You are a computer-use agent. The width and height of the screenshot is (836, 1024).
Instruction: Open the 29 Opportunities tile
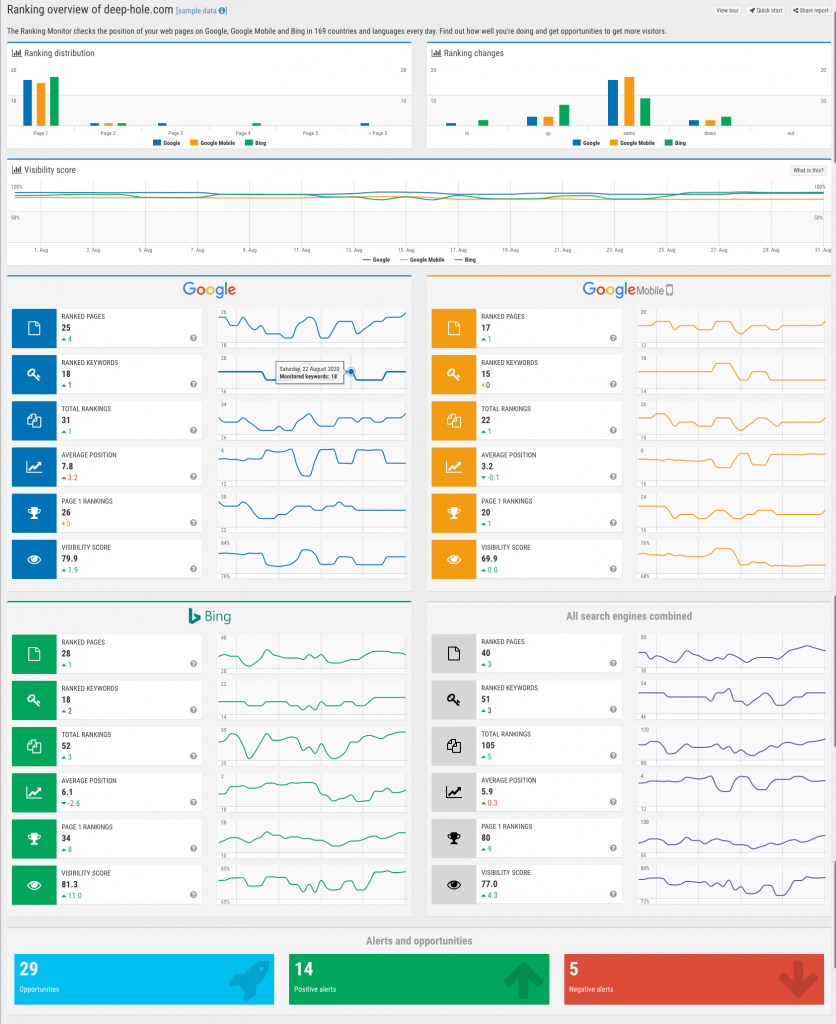pyautogui.click(x=144, y=980)
